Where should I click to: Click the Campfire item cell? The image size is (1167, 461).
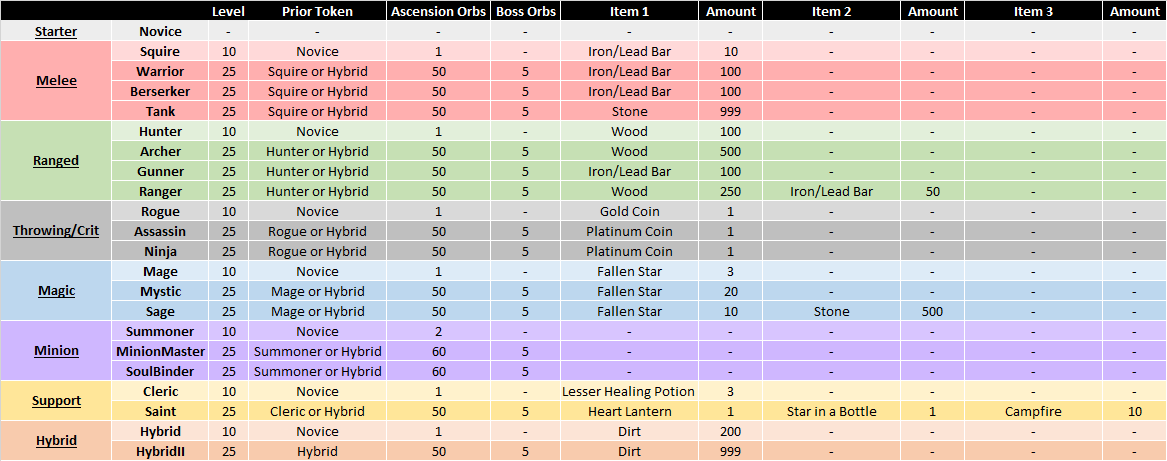[x=1033, y=411]
